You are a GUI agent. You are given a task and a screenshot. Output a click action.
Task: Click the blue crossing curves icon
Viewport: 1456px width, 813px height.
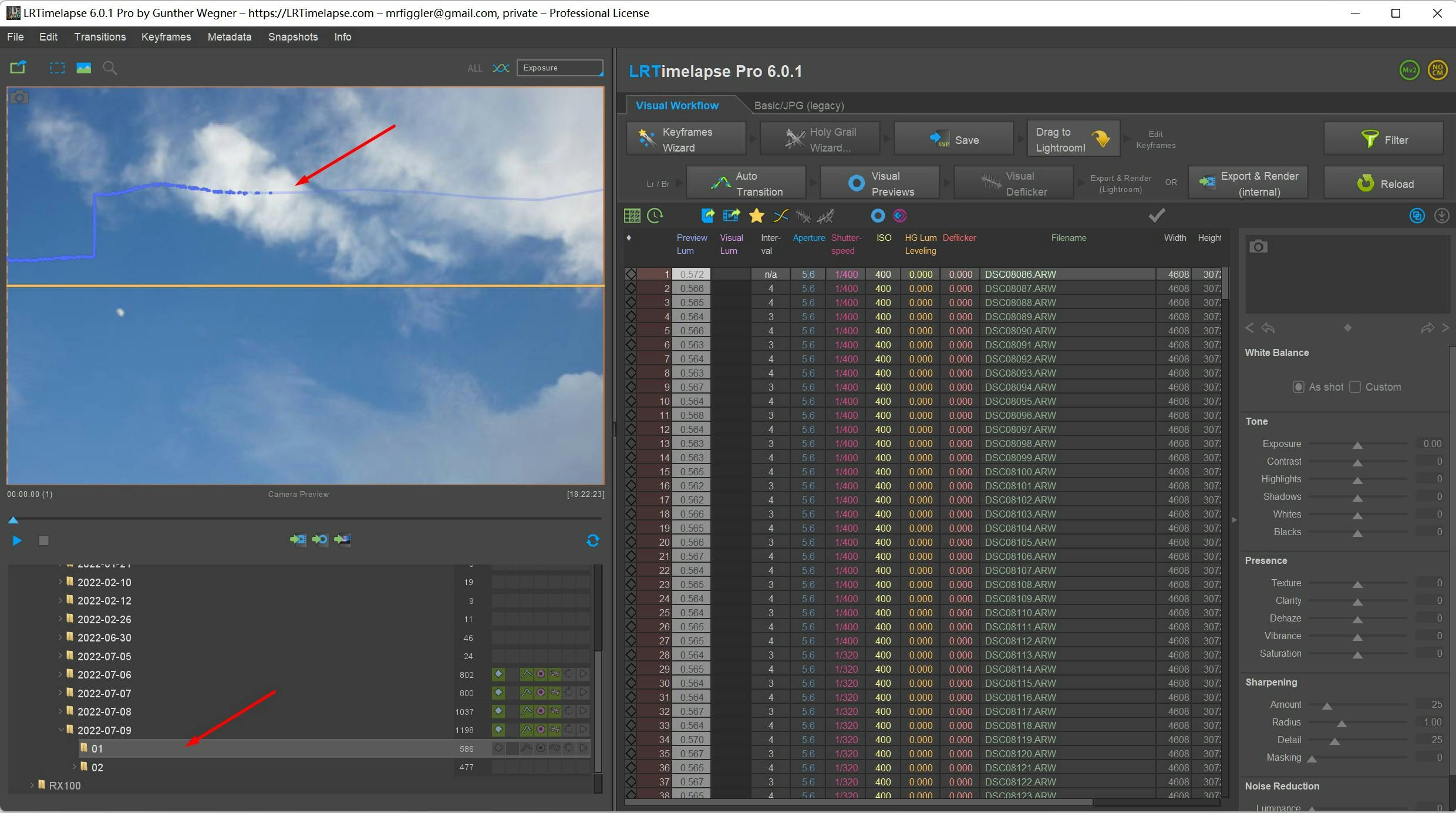pos(501,68)
